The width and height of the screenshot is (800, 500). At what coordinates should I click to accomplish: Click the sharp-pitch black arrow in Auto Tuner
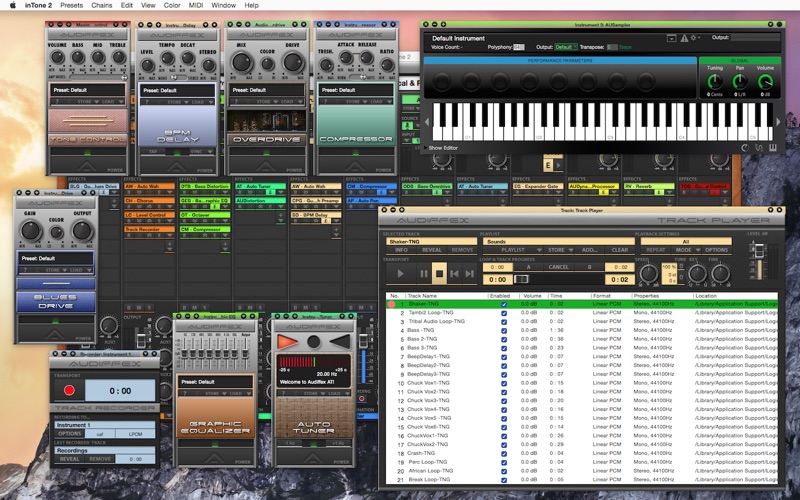[340, 341]
